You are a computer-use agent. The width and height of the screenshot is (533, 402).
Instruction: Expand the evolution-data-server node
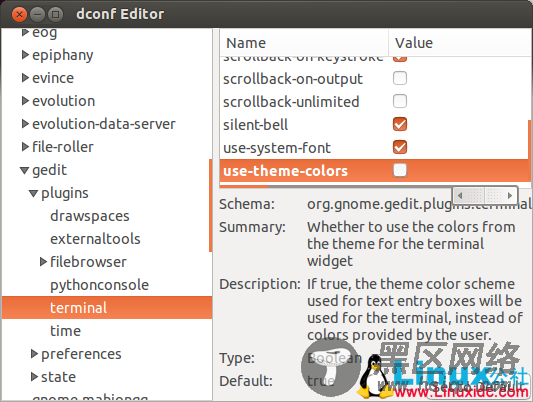25,124
